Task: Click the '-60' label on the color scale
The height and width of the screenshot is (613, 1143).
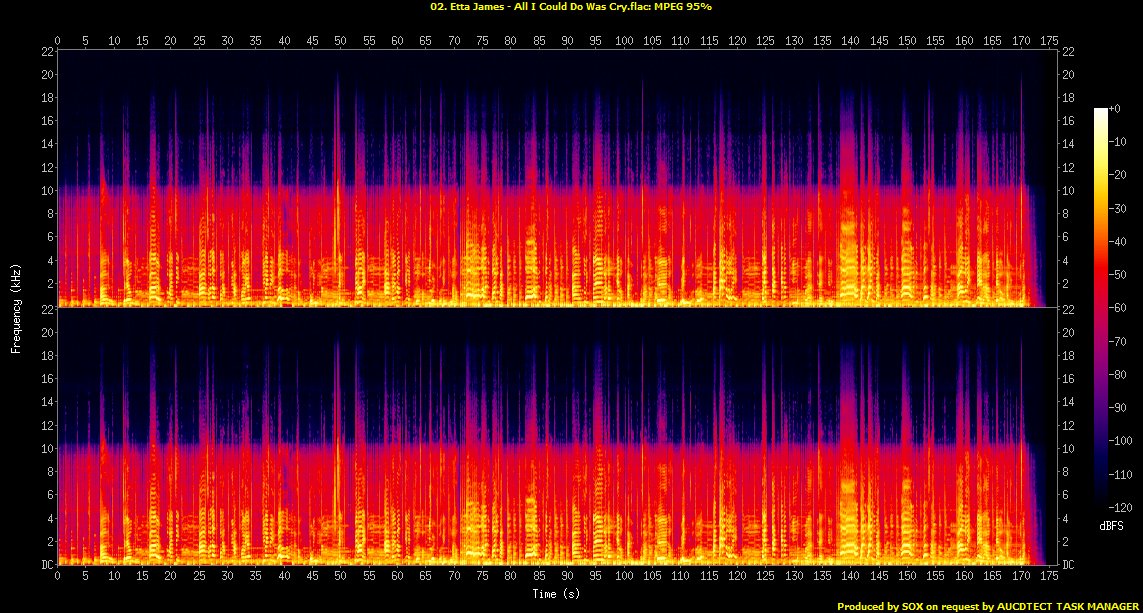Action: (x=1117, y=308)
